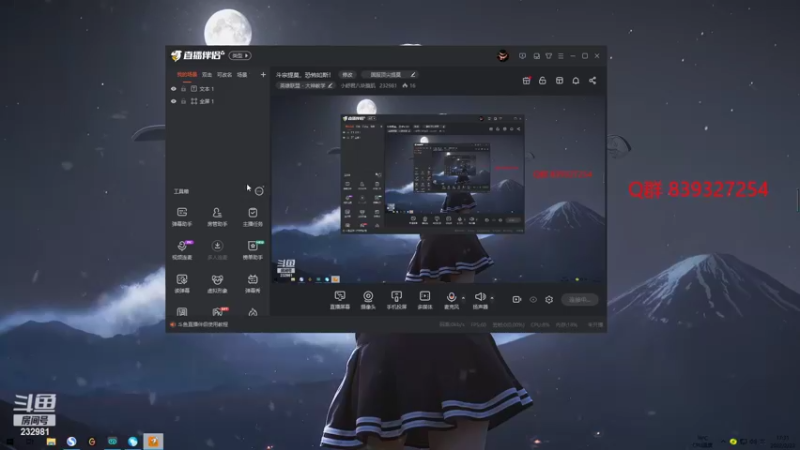800x450 pixels.
Task: Select the first scene tab highlighted in red
Action: [187, 74]
